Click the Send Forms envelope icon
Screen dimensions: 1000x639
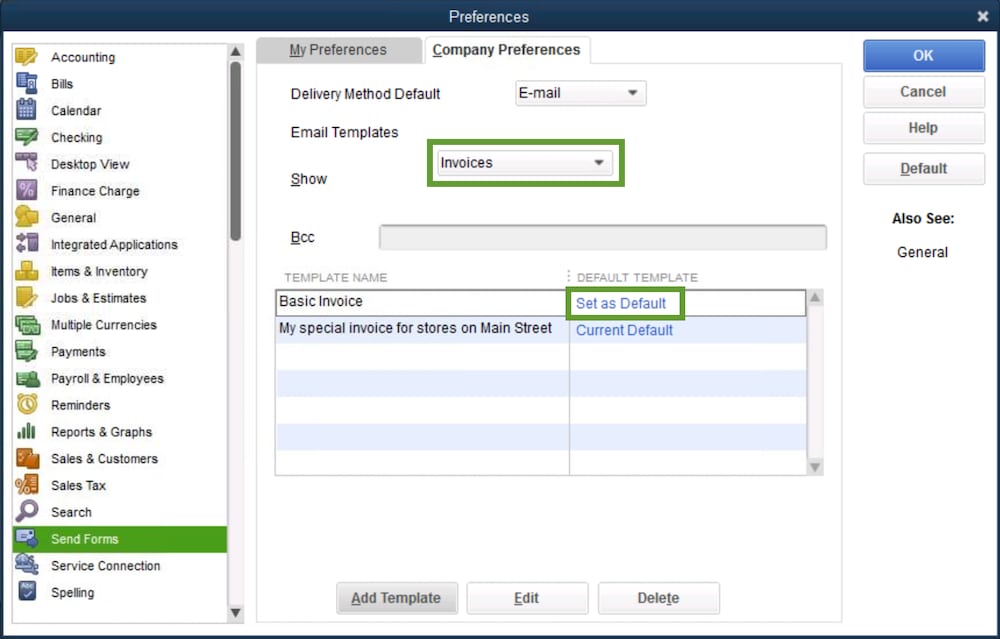[x=27, y=539]
